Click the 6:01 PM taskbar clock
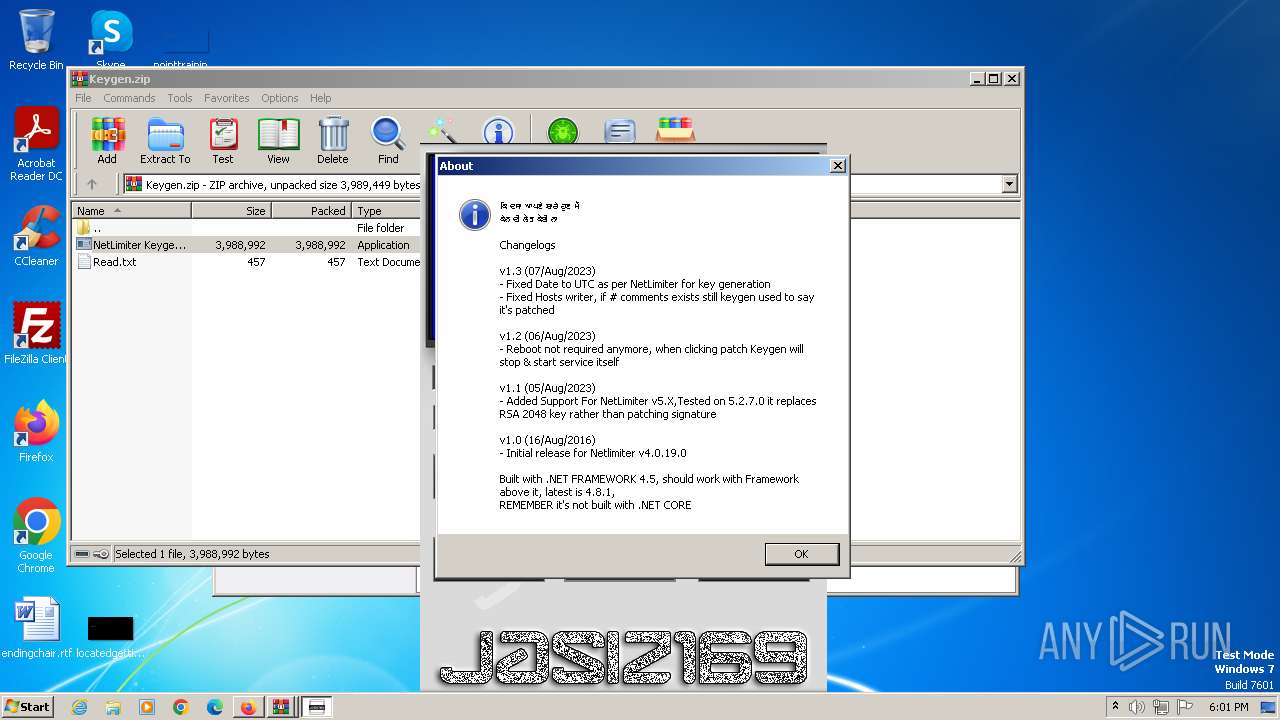1280x720 pixels. click(x=1228, y=707)
